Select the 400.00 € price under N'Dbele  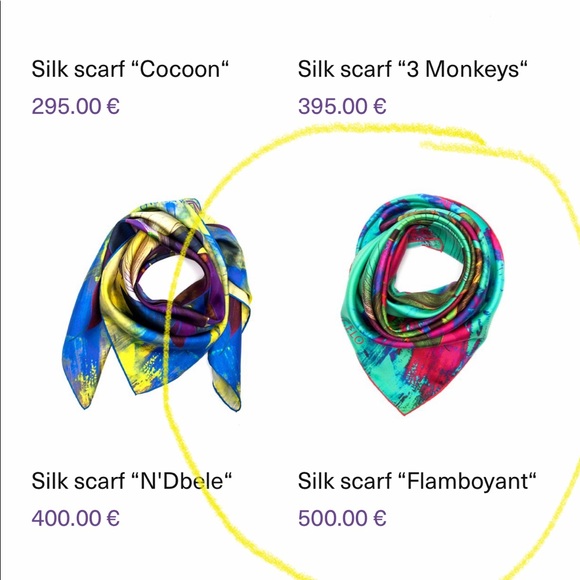pyautogui.click(x=75, y=518)
